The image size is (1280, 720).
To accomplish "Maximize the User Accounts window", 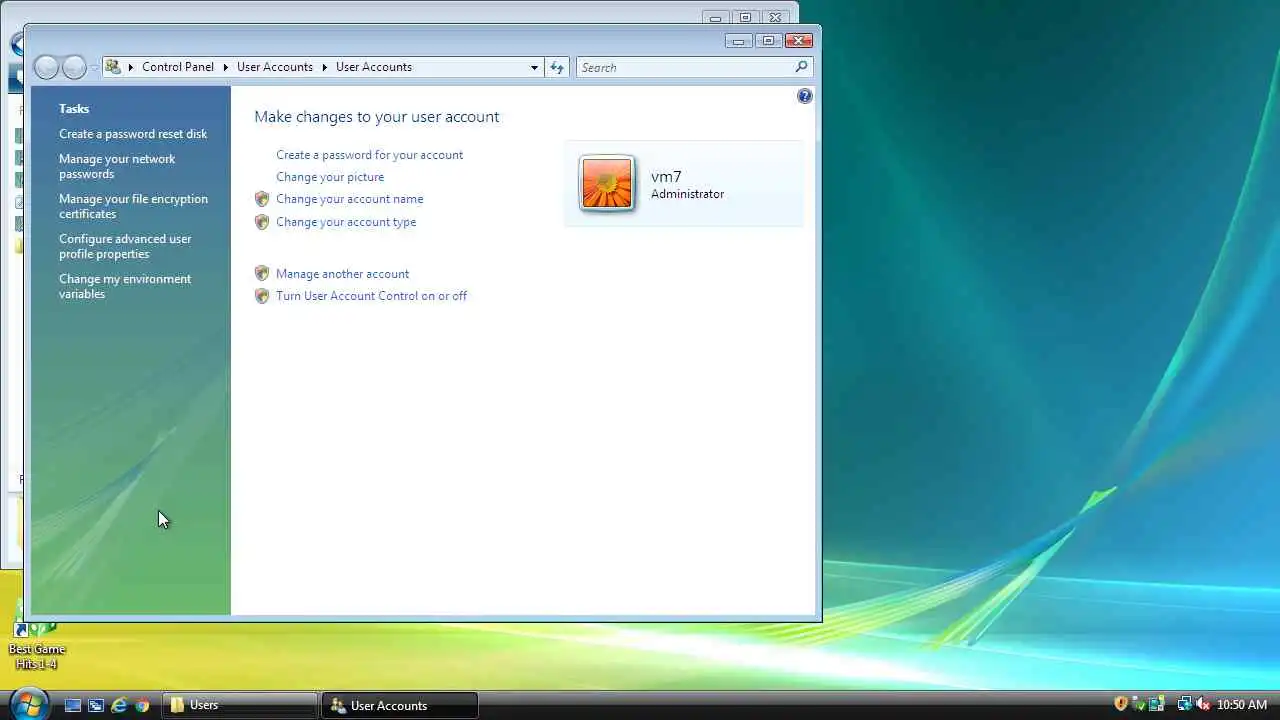I will 768,41.
